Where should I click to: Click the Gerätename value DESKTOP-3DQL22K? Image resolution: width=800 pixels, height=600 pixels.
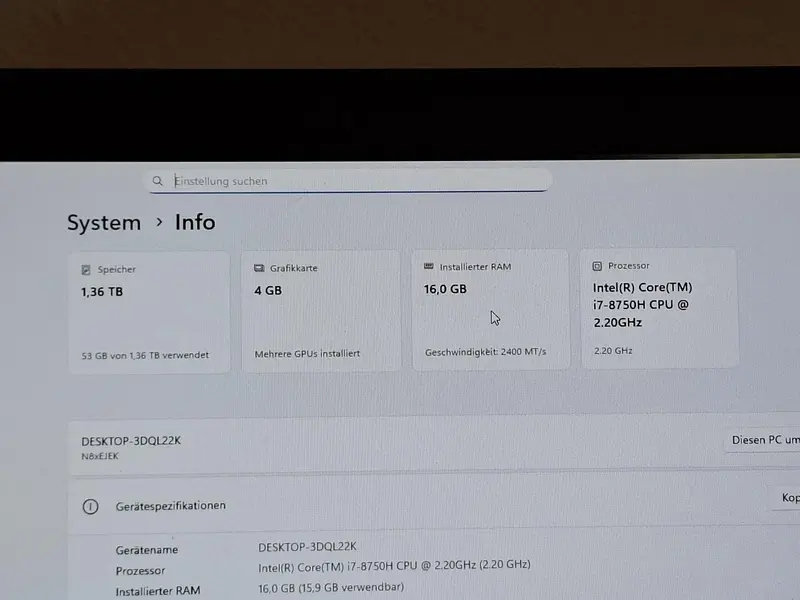pyautogui.click(x=307, y=547)
